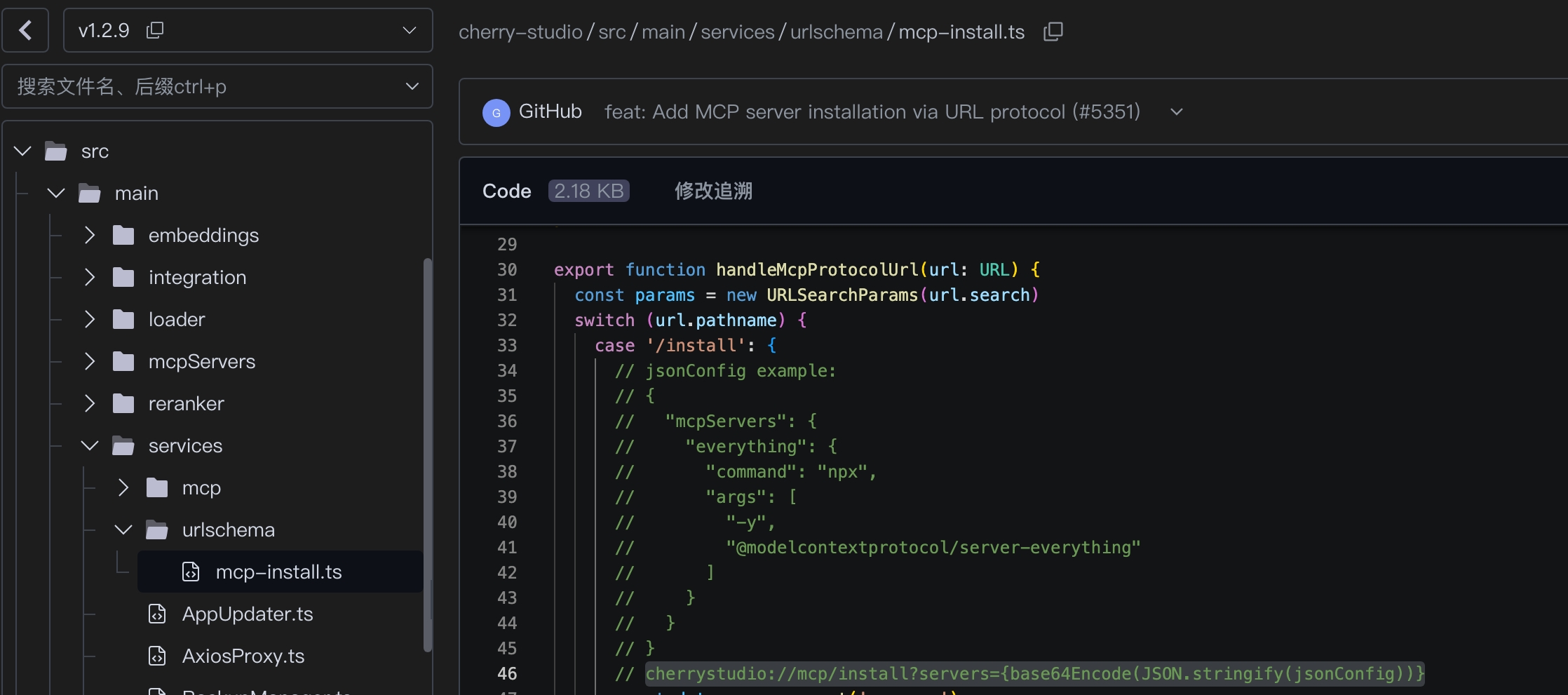Click the src folder icon
Viewport: 1568px width, 695px height.
click(56, 151)
